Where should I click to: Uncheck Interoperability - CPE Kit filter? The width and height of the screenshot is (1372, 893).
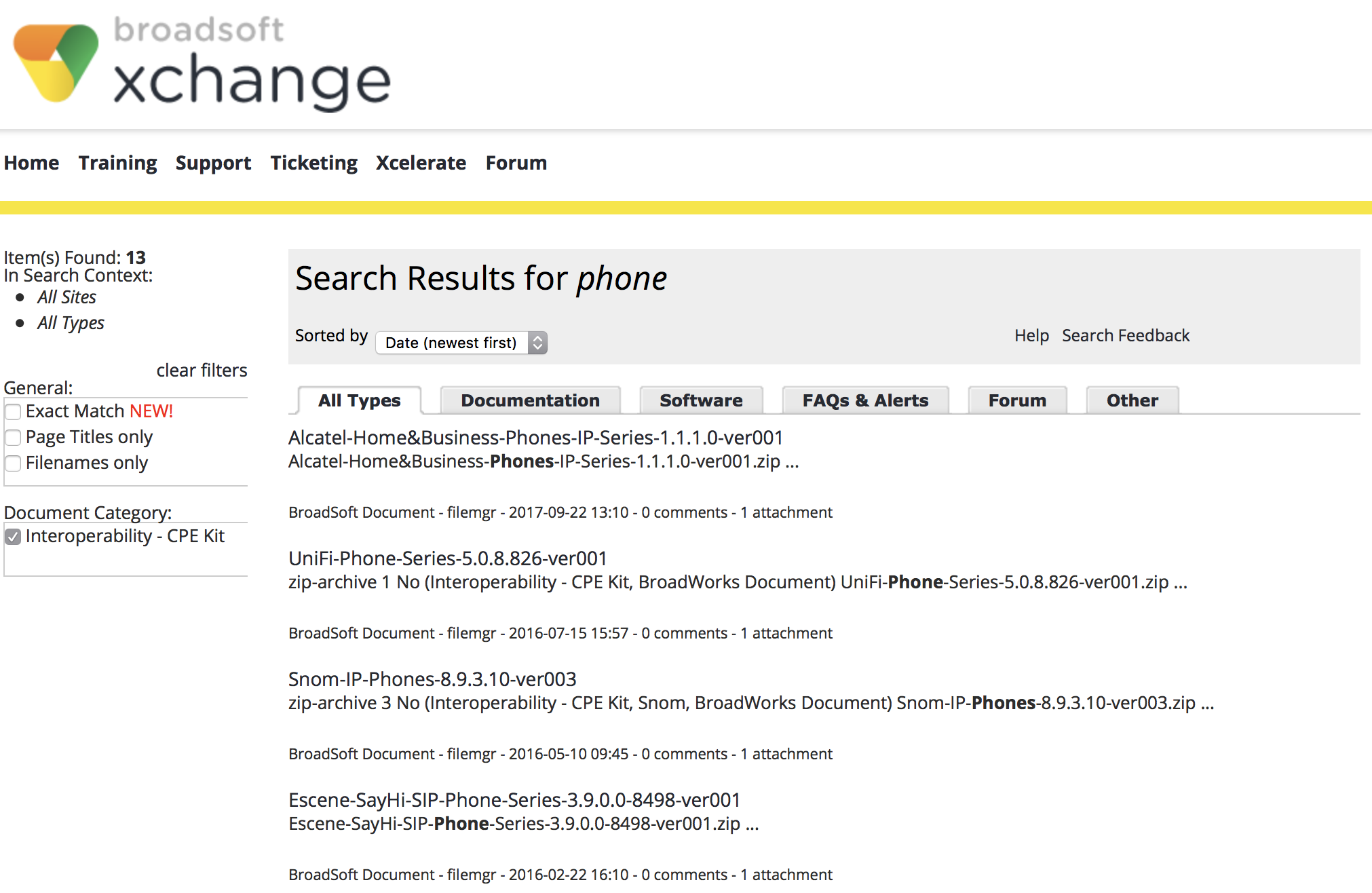(x=13, y=537)
